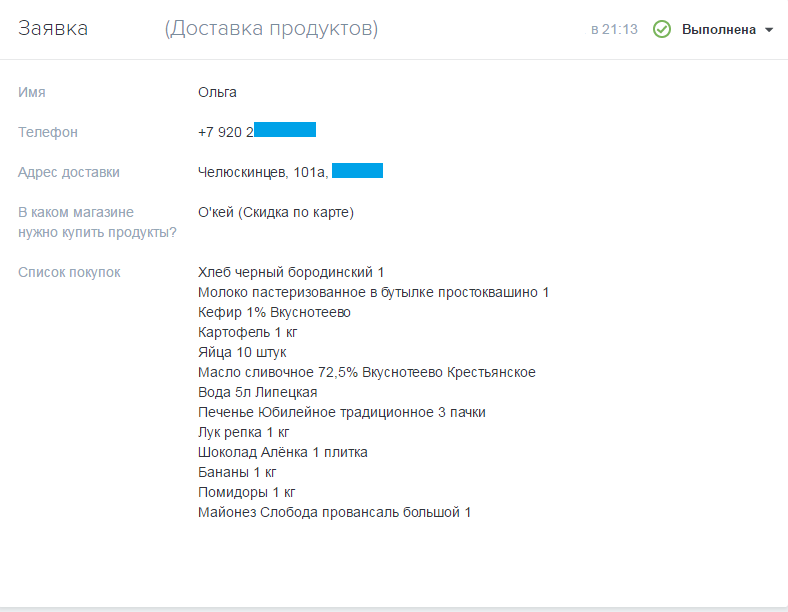Click the Адрес доставки field label
788x612 pixels.
[x=69, y=172]
